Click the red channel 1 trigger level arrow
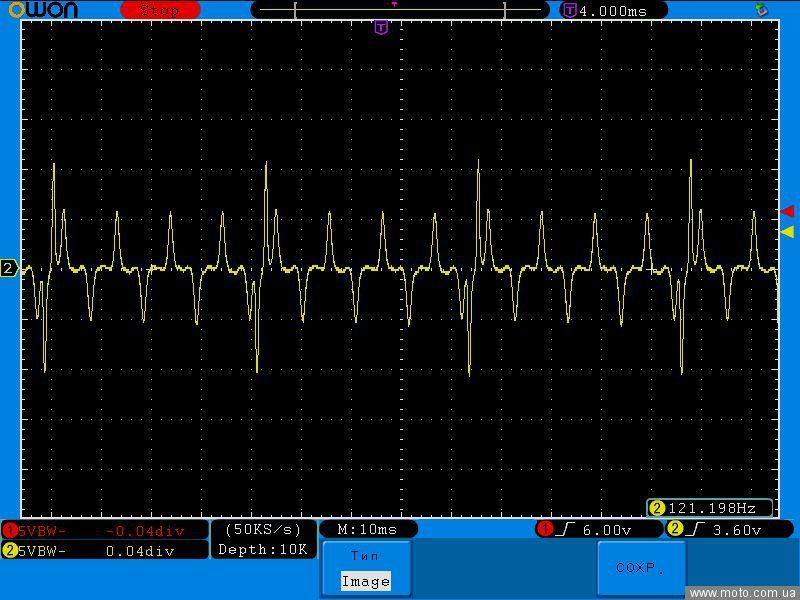Viewport: 800px width, 600px height. click(x=787, y=211)
